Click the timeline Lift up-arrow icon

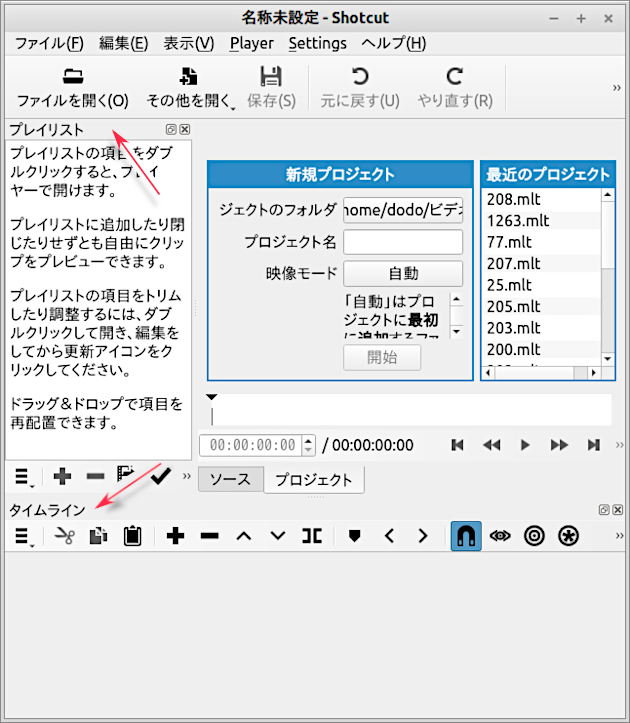pyautogui.click(x=243, y=536)
